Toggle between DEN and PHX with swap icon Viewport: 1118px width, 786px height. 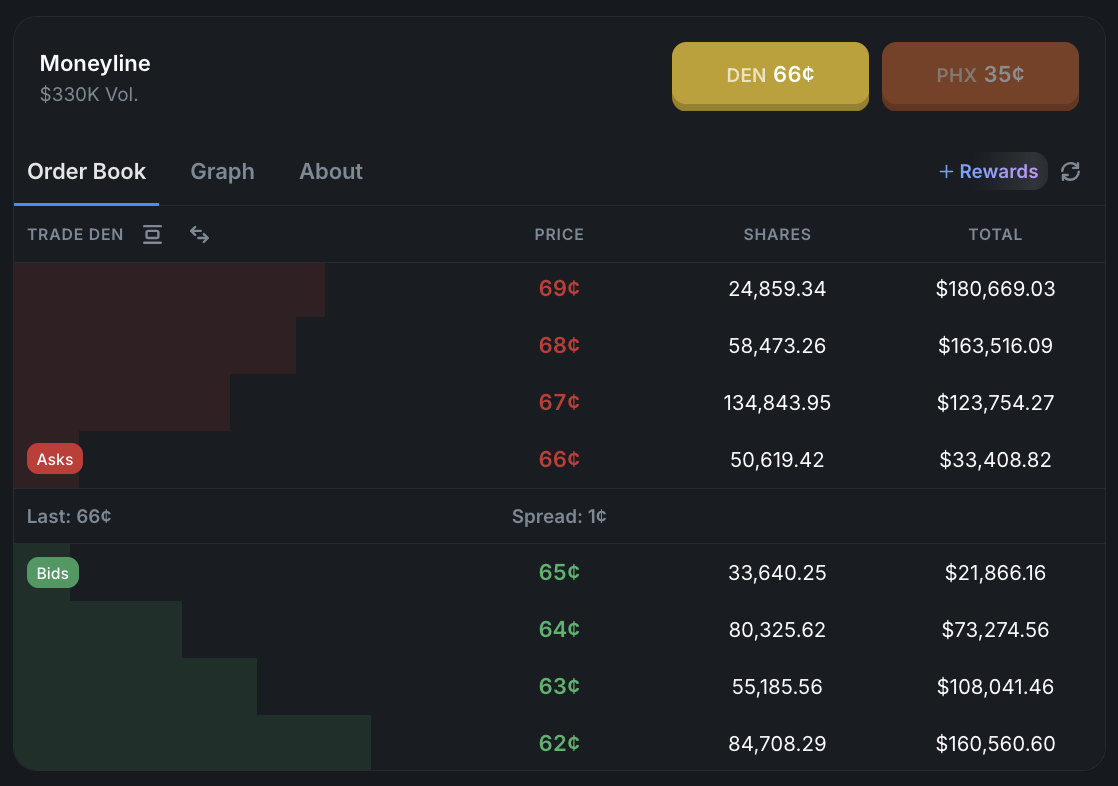(199, 234)
